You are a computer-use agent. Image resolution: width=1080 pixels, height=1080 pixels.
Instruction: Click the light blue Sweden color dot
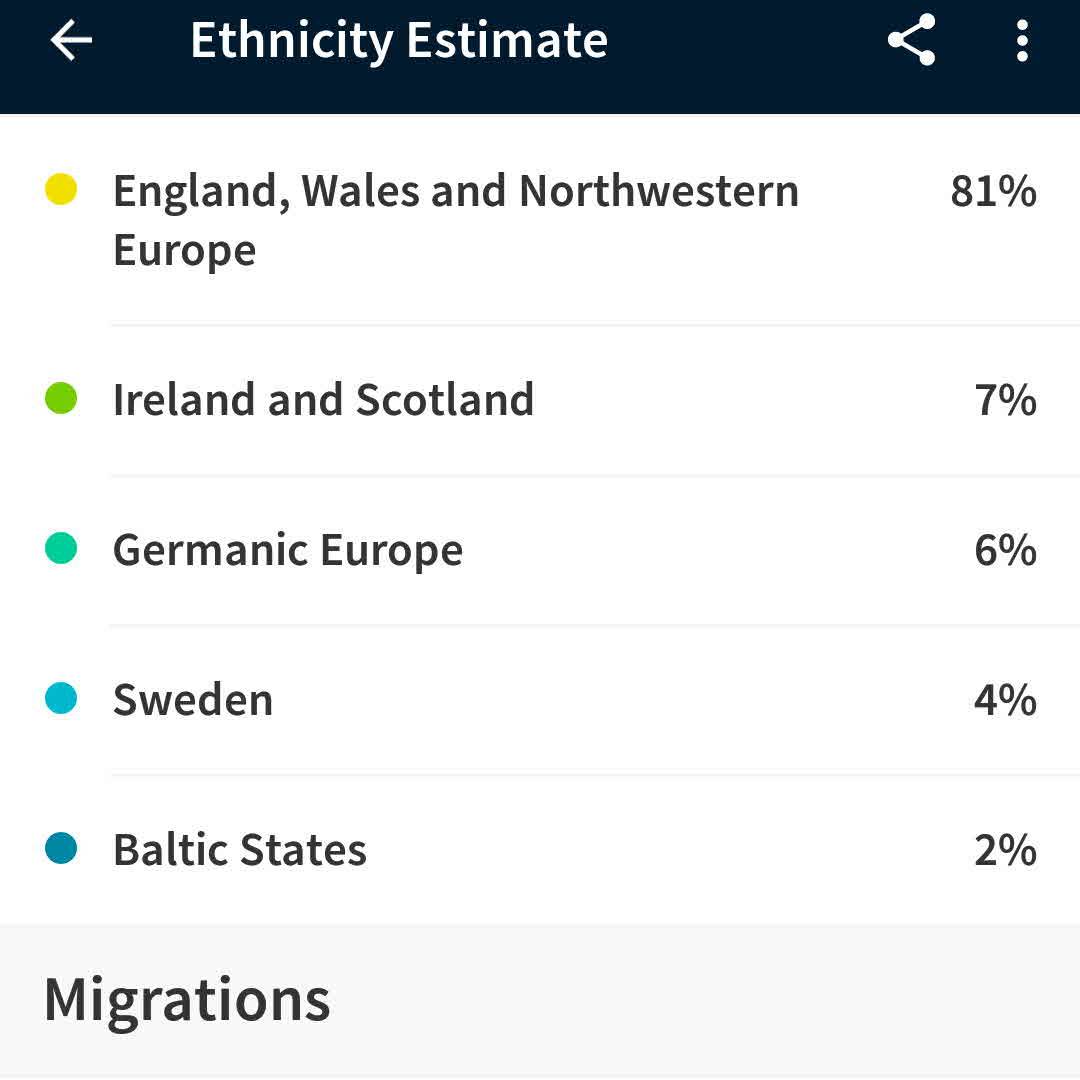click(x=61, y=699)
